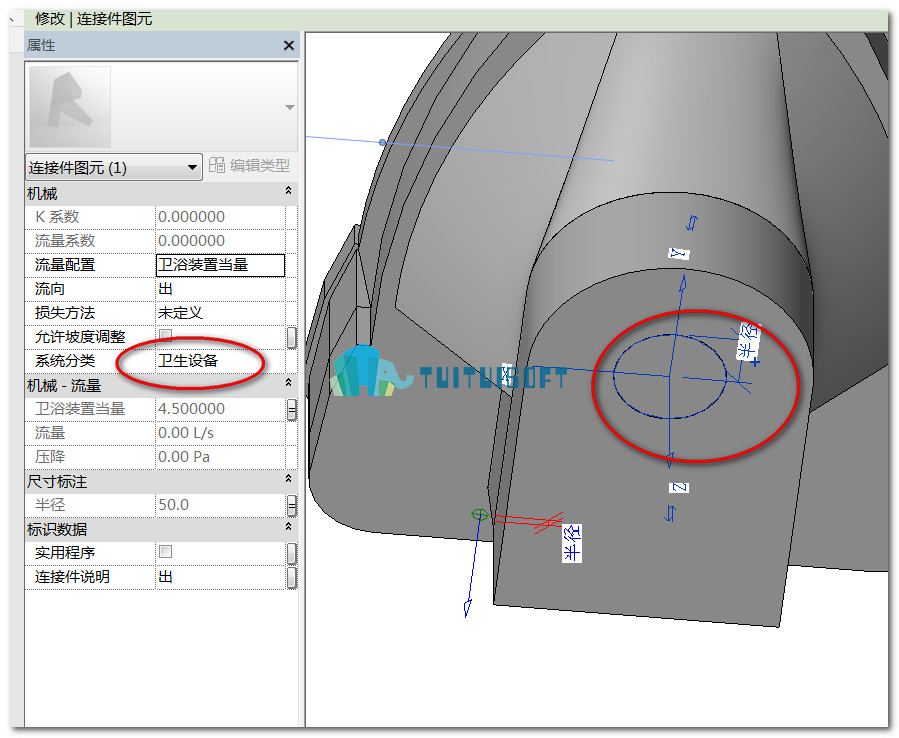Toggle the 允许坡度调整 checkbox
The height and width of the screenshot is (738, 899).
tap(165, 335)
